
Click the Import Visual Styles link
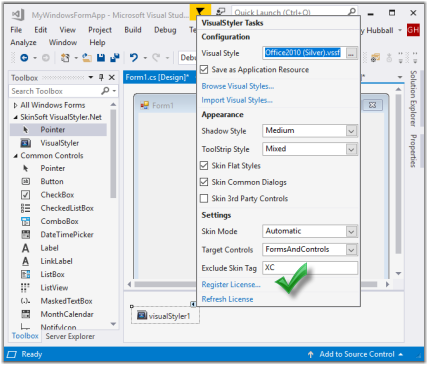pyautogui.click(x=237, y=100)
